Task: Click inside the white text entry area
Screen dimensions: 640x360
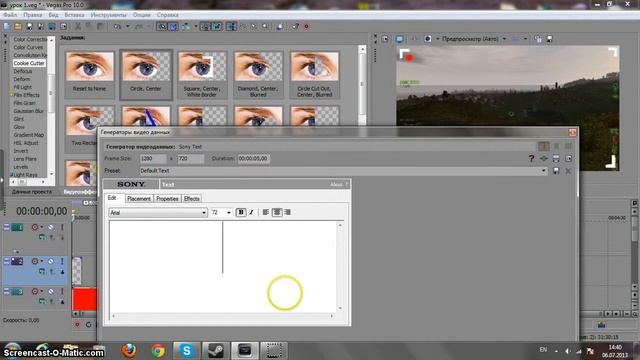Action: click(x=223, y=267)
